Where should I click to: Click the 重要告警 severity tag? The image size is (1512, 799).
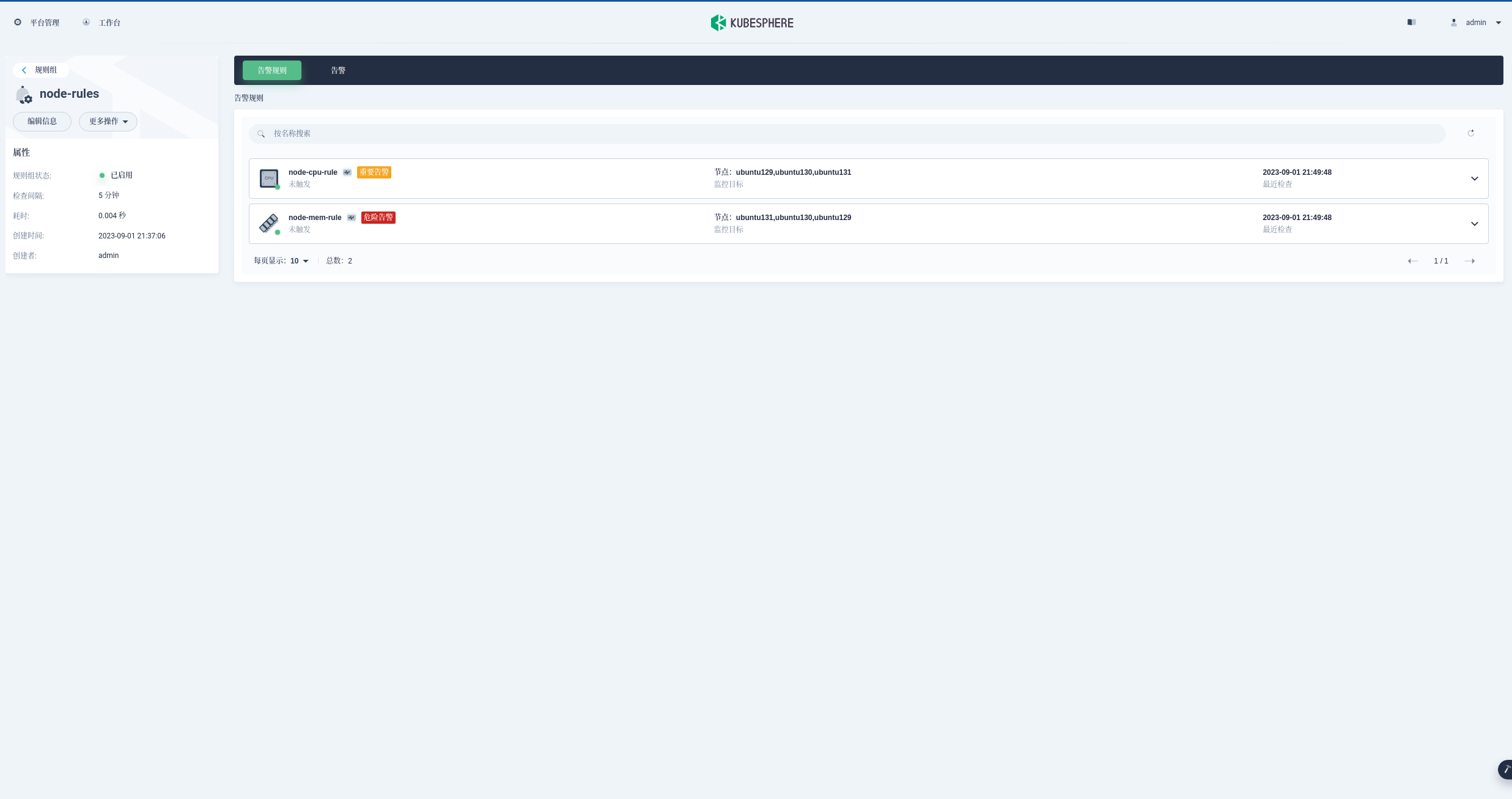click(374, 172)
